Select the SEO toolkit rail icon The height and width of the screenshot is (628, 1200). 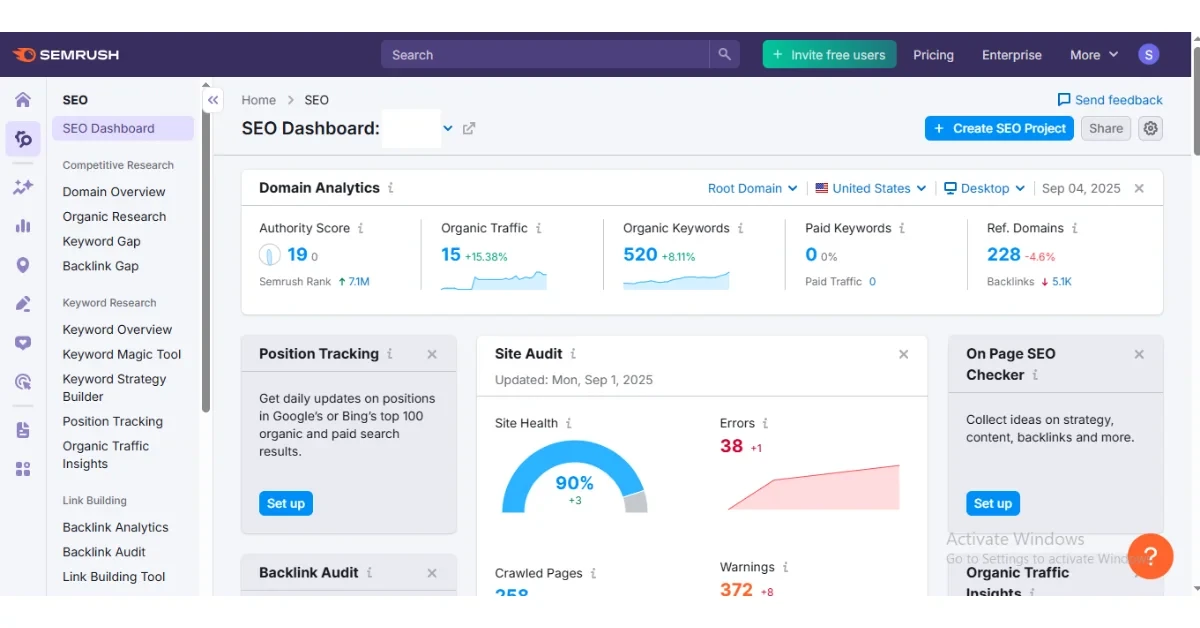point(23,139)
